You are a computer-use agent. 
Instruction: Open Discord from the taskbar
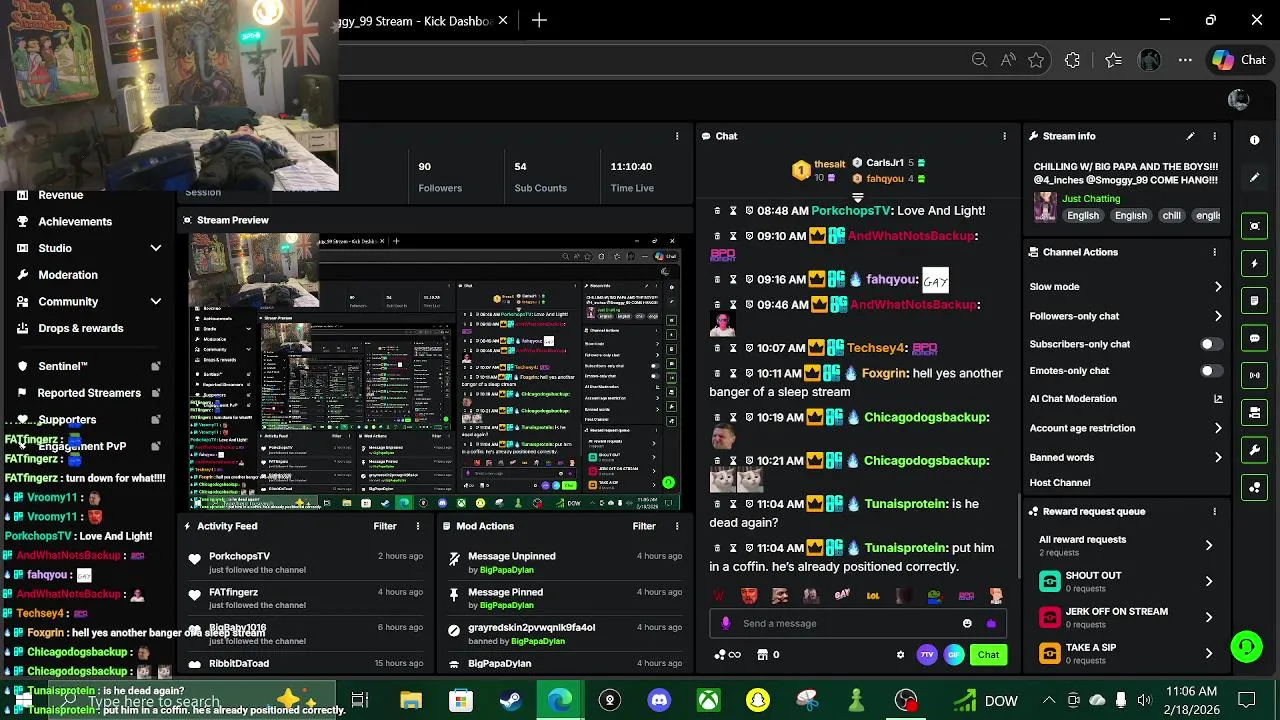tap(659, 700)
